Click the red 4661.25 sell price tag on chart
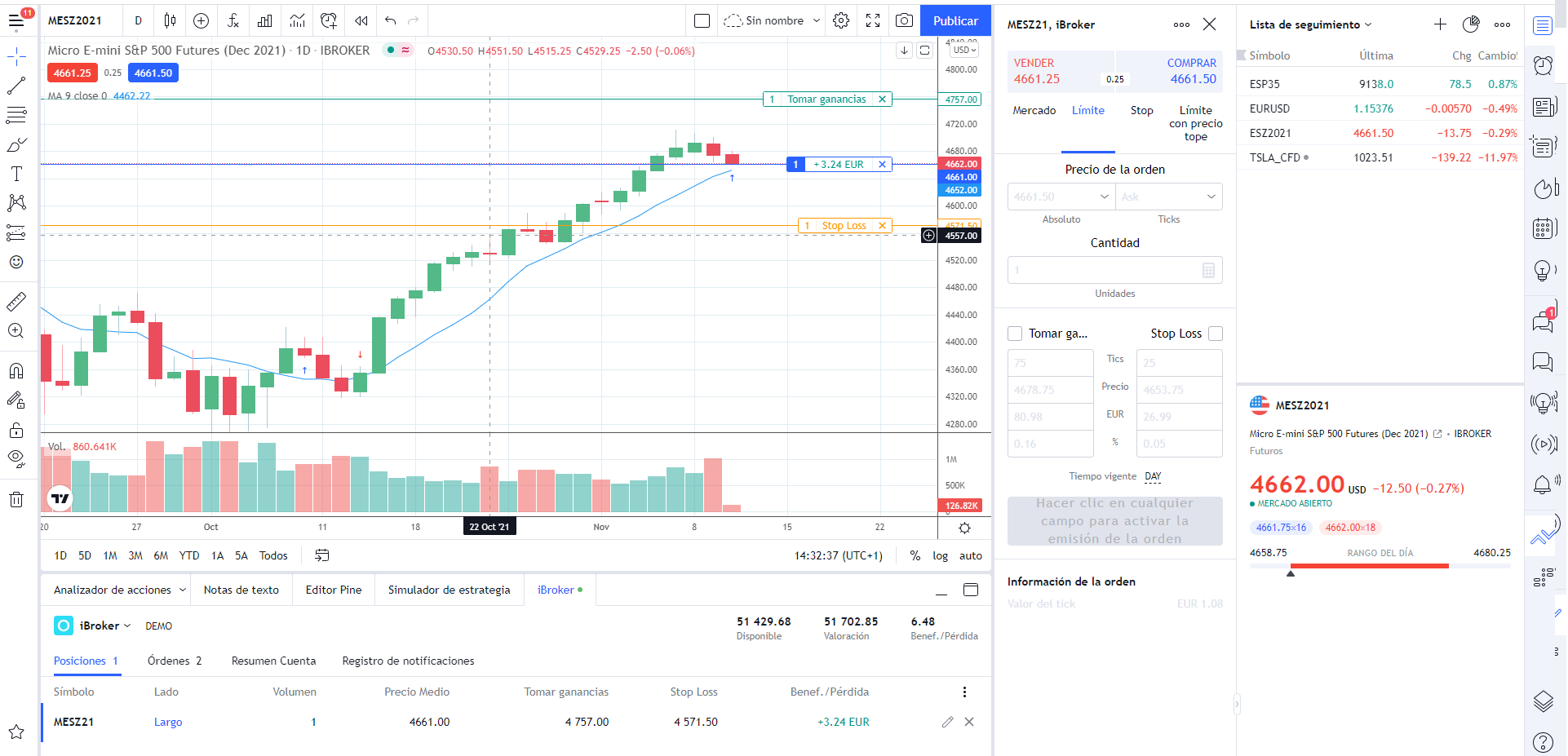Screen dimensions: 1568x756 (72, 73)
